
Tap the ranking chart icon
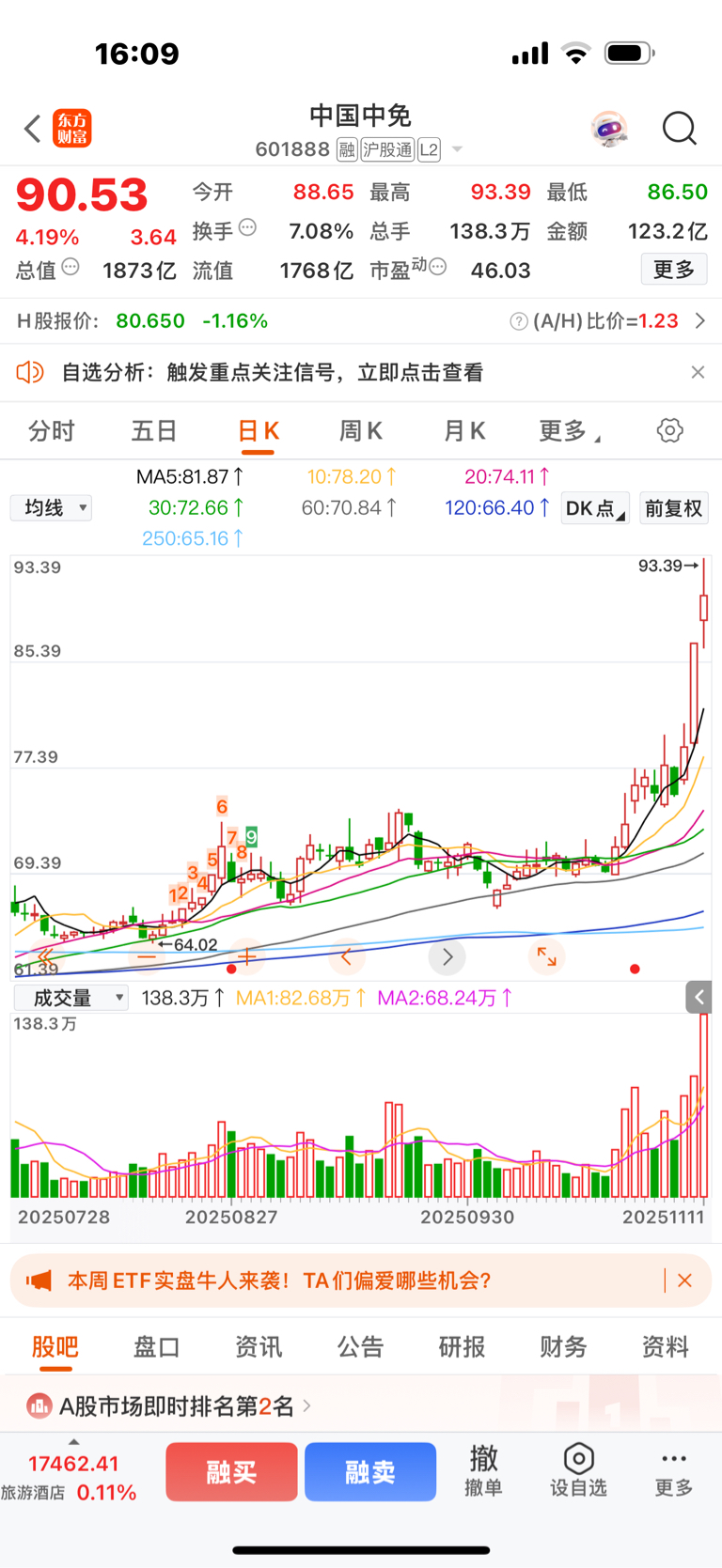point(39,1406)
